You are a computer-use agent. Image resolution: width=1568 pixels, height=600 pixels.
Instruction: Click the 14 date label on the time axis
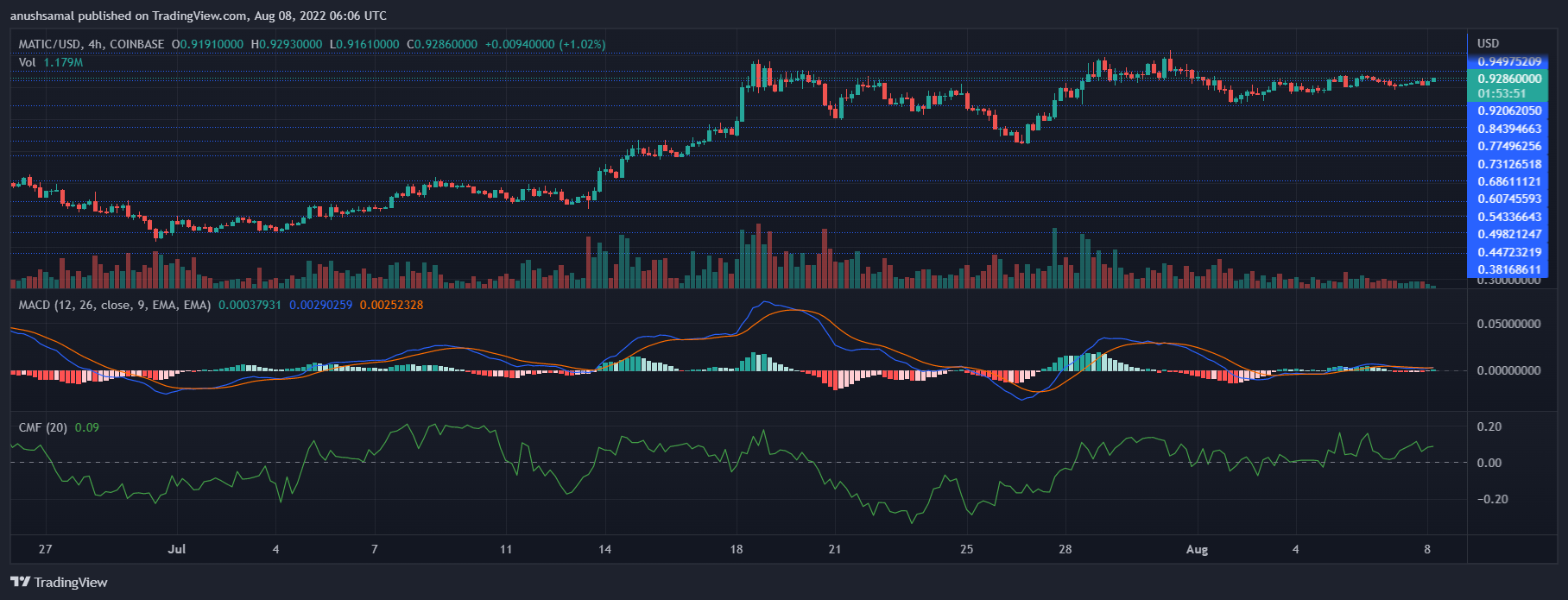pos(605,549)
